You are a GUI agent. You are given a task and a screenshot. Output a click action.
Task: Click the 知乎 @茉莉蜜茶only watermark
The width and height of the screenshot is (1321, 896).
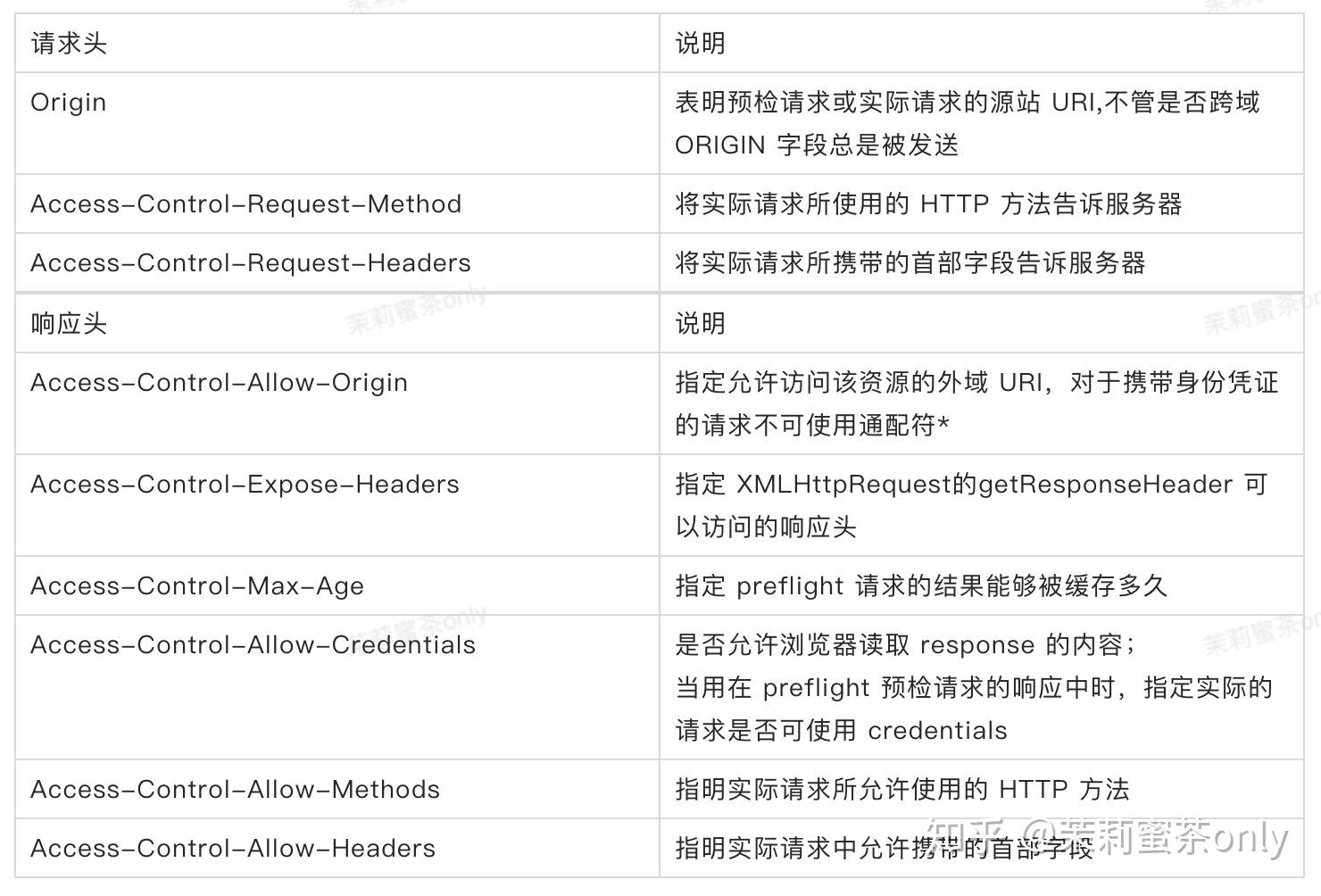(1108, 839)
